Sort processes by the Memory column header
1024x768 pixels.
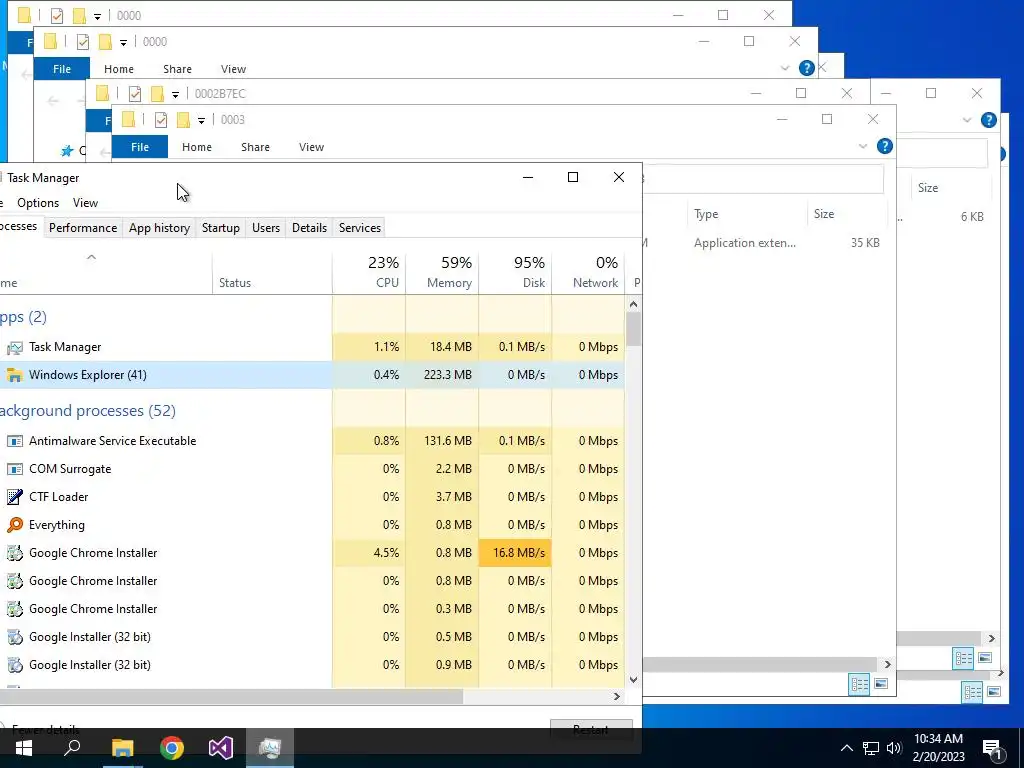coord(442,272)
